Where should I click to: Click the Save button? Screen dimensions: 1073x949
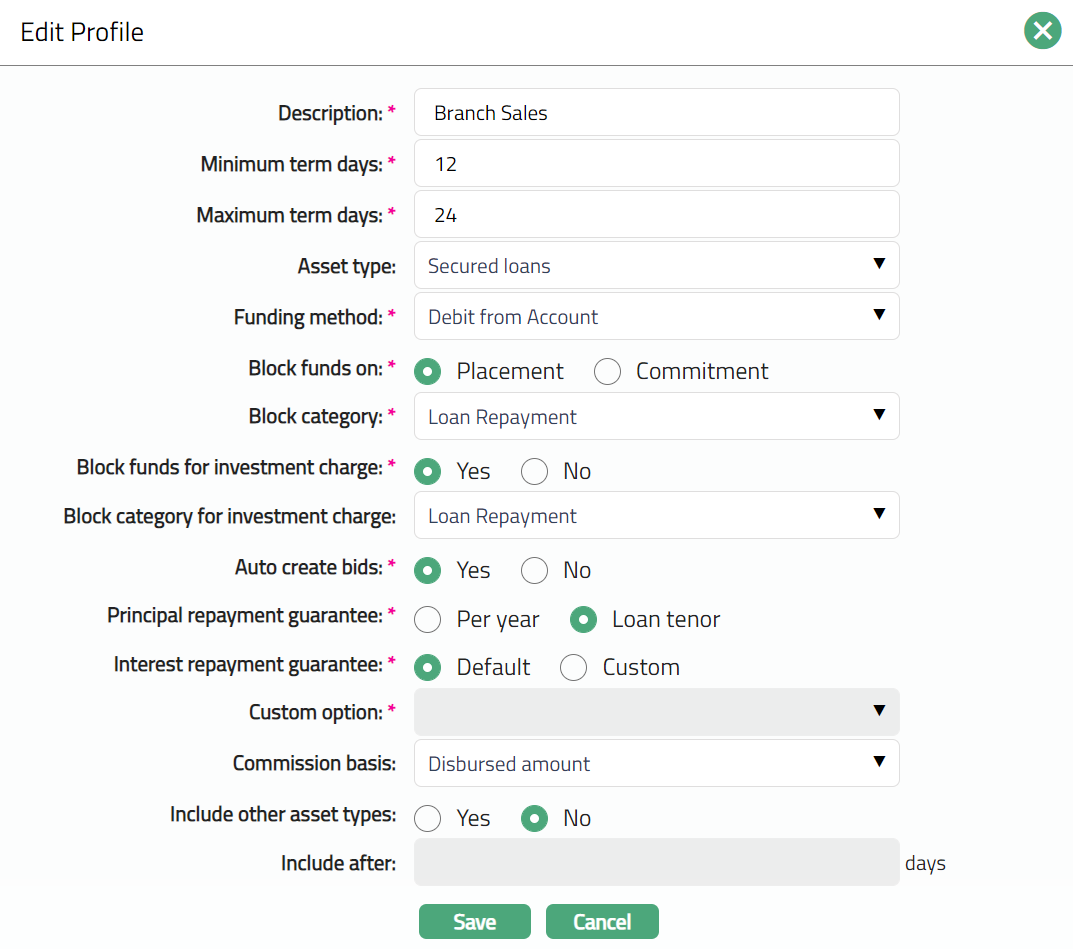[474, 922]
